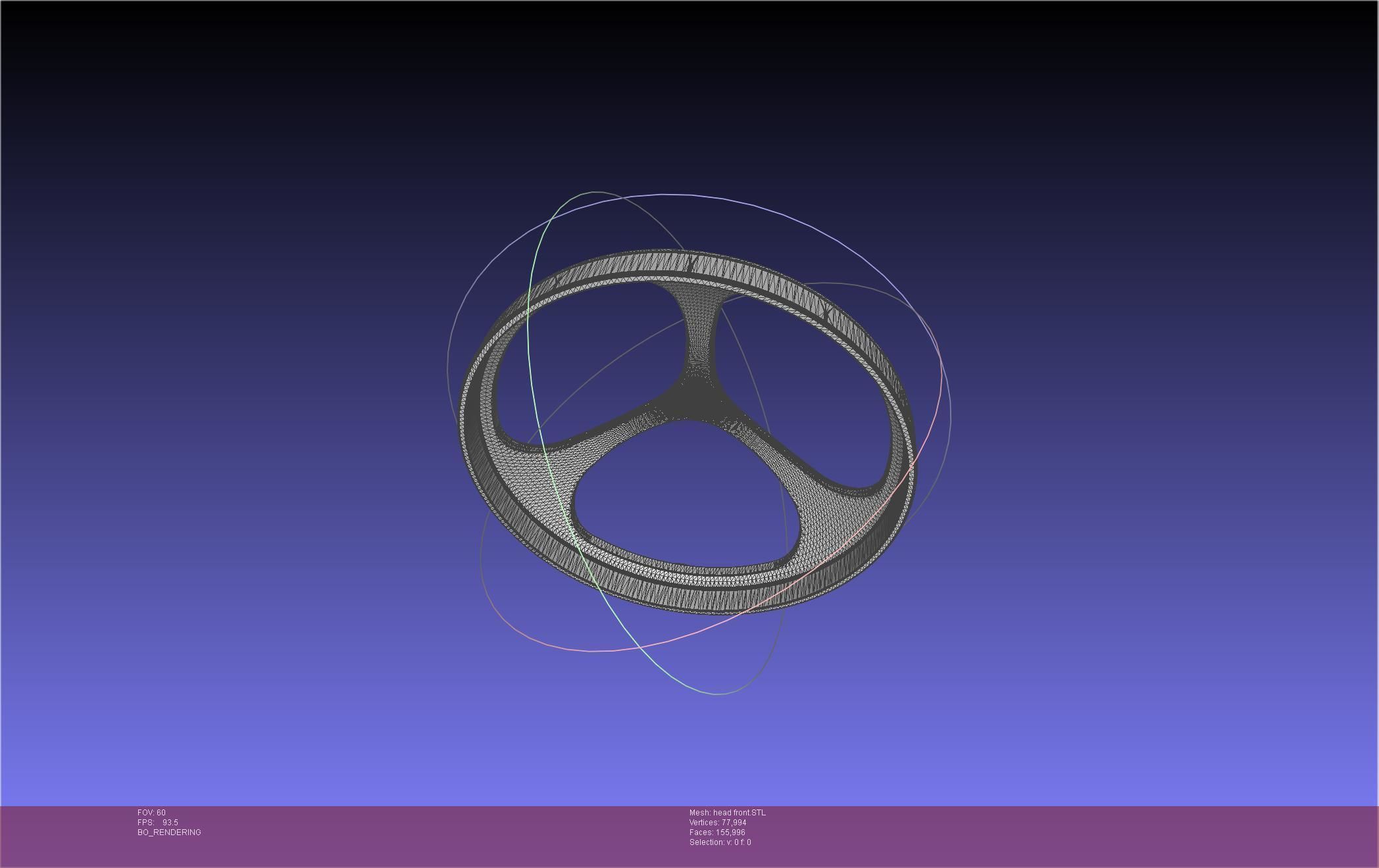Click the "Mesh: head front.STL" info line
This screenshot has width=1379, height=868.
tap(728, 813)
